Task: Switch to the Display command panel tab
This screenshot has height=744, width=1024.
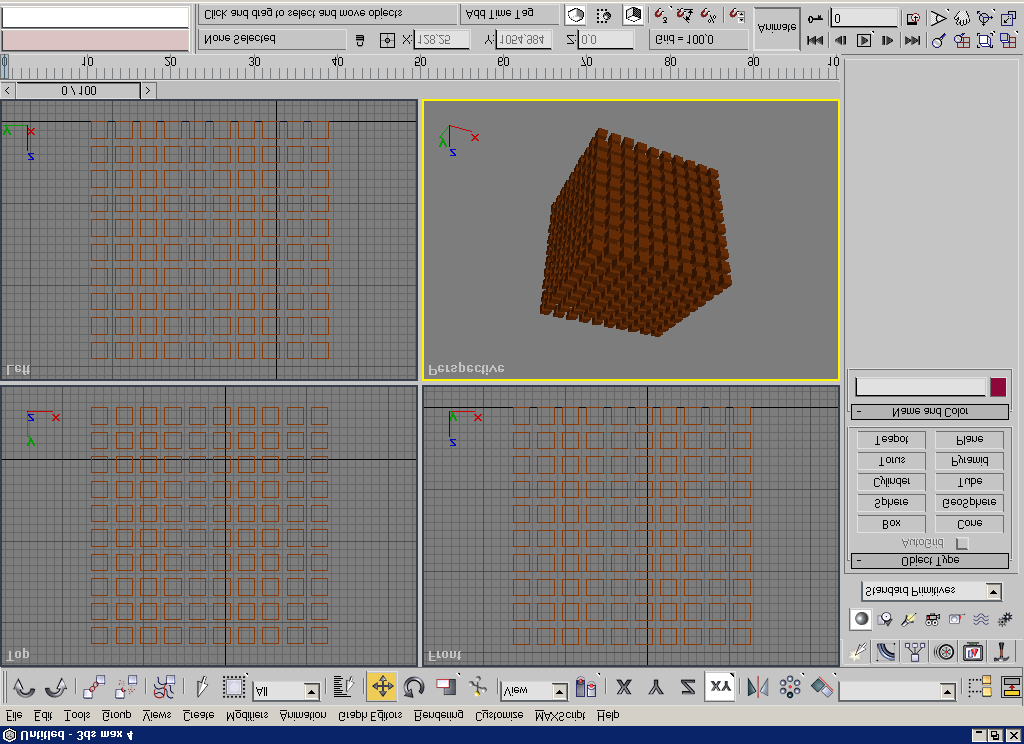Action: coord(973,651)
